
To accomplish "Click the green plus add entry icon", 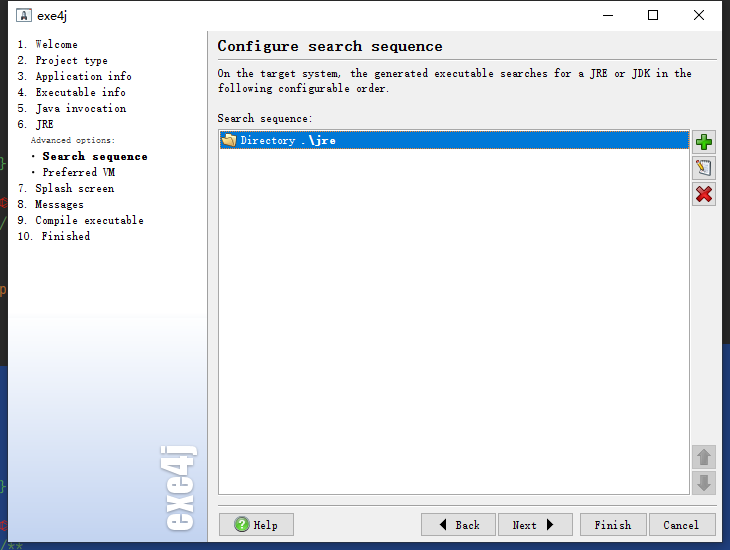I will click(x=704, y=142).
